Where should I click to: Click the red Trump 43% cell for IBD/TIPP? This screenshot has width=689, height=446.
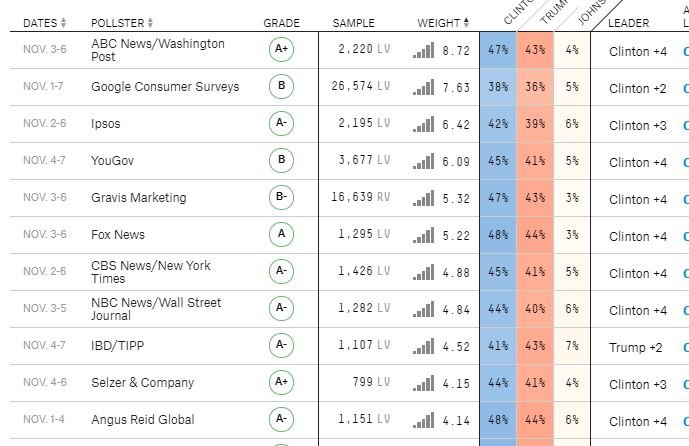pos(535,346)
